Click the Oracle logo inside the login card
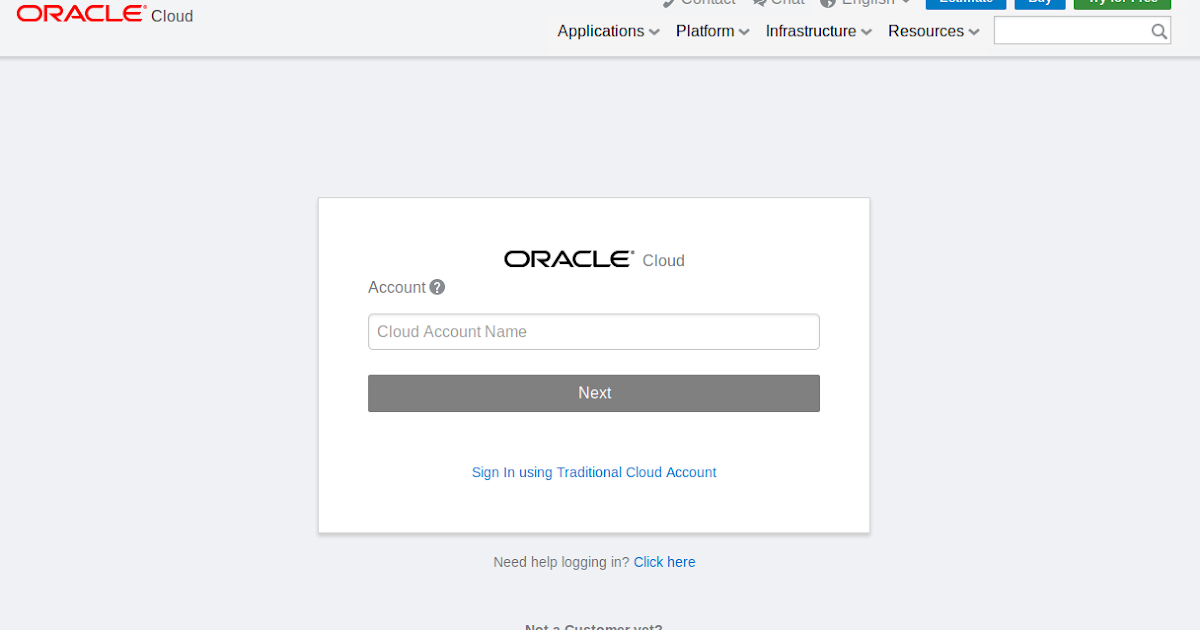Screen dimensions: 1200x630 [568, 258]
